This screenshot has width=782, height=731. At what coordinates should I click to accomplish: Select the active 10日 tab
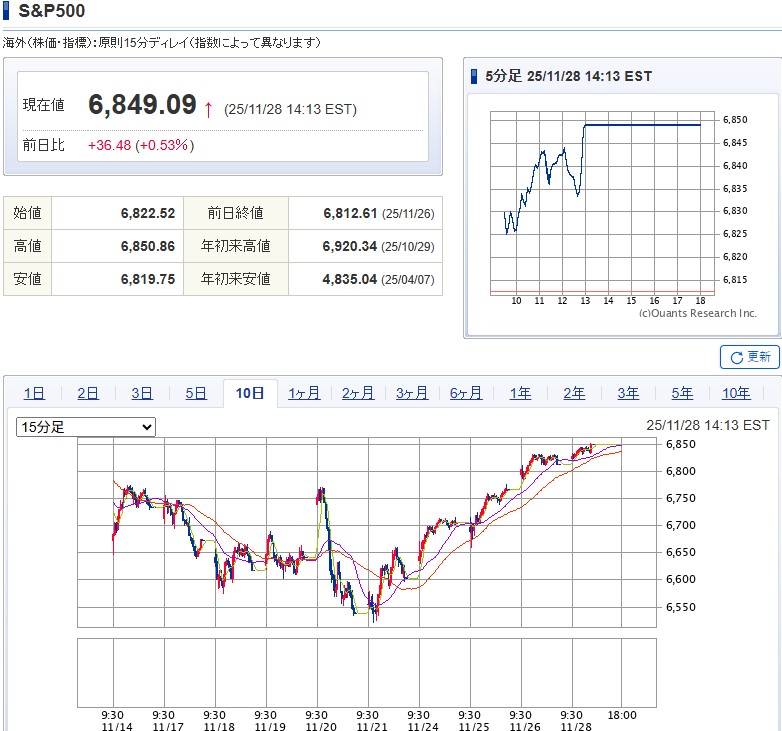(250, 393)
